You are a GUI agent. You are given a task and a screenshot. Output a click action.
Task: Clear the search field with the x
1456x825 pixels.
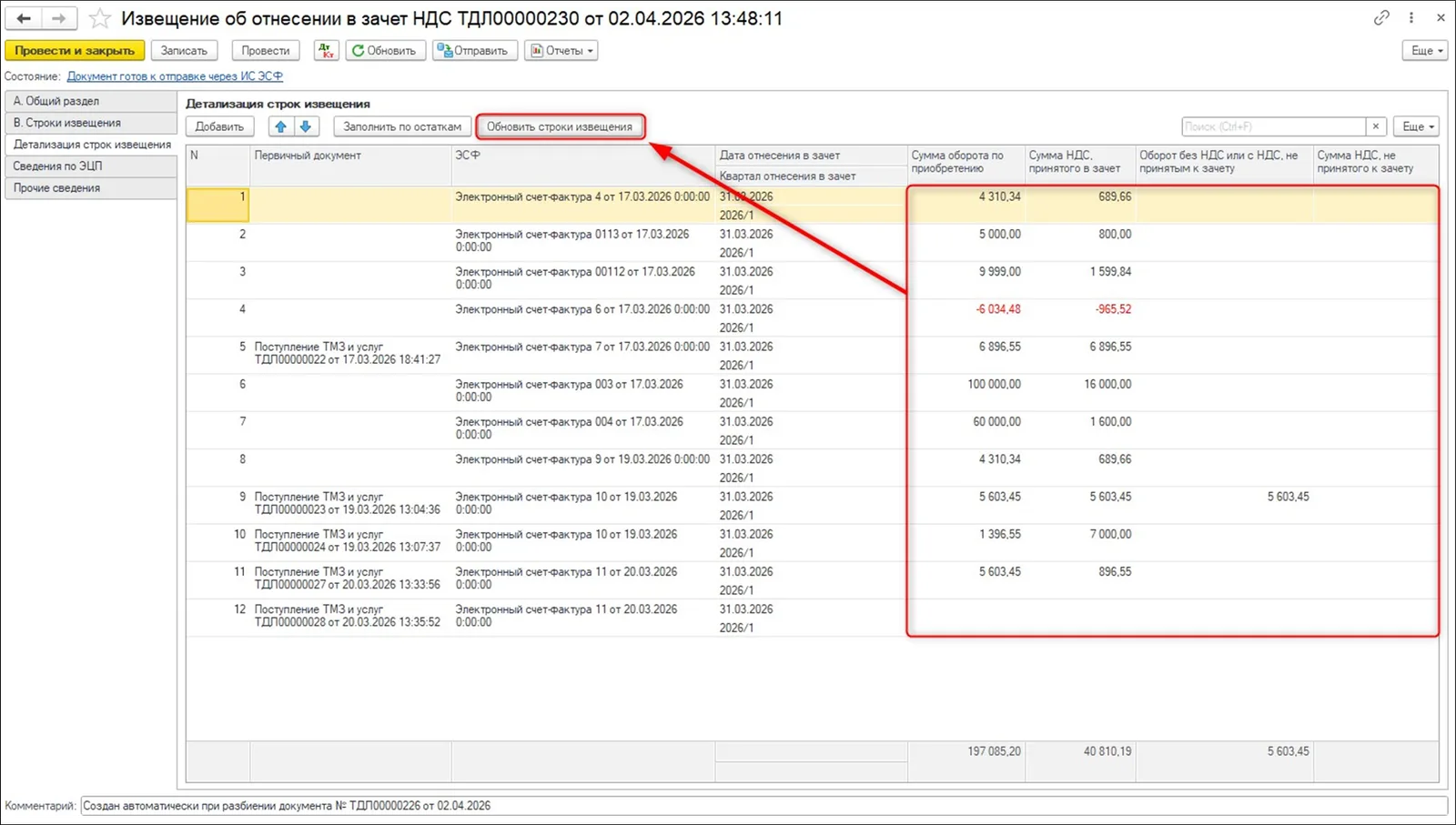pos(1376,126)
